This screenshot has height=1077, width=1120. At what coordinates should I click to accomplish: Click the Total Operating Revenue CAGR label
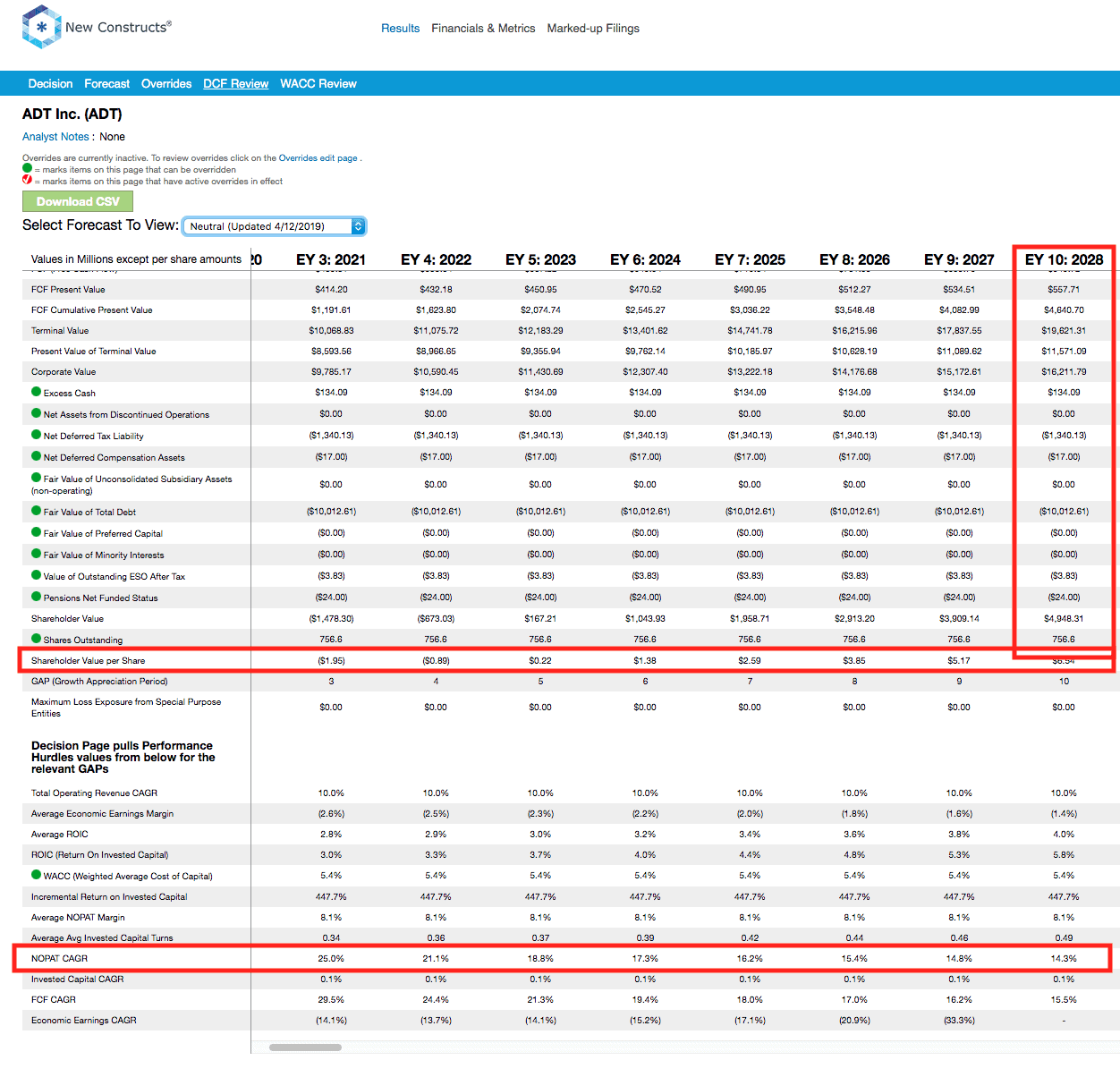[94, 793]
